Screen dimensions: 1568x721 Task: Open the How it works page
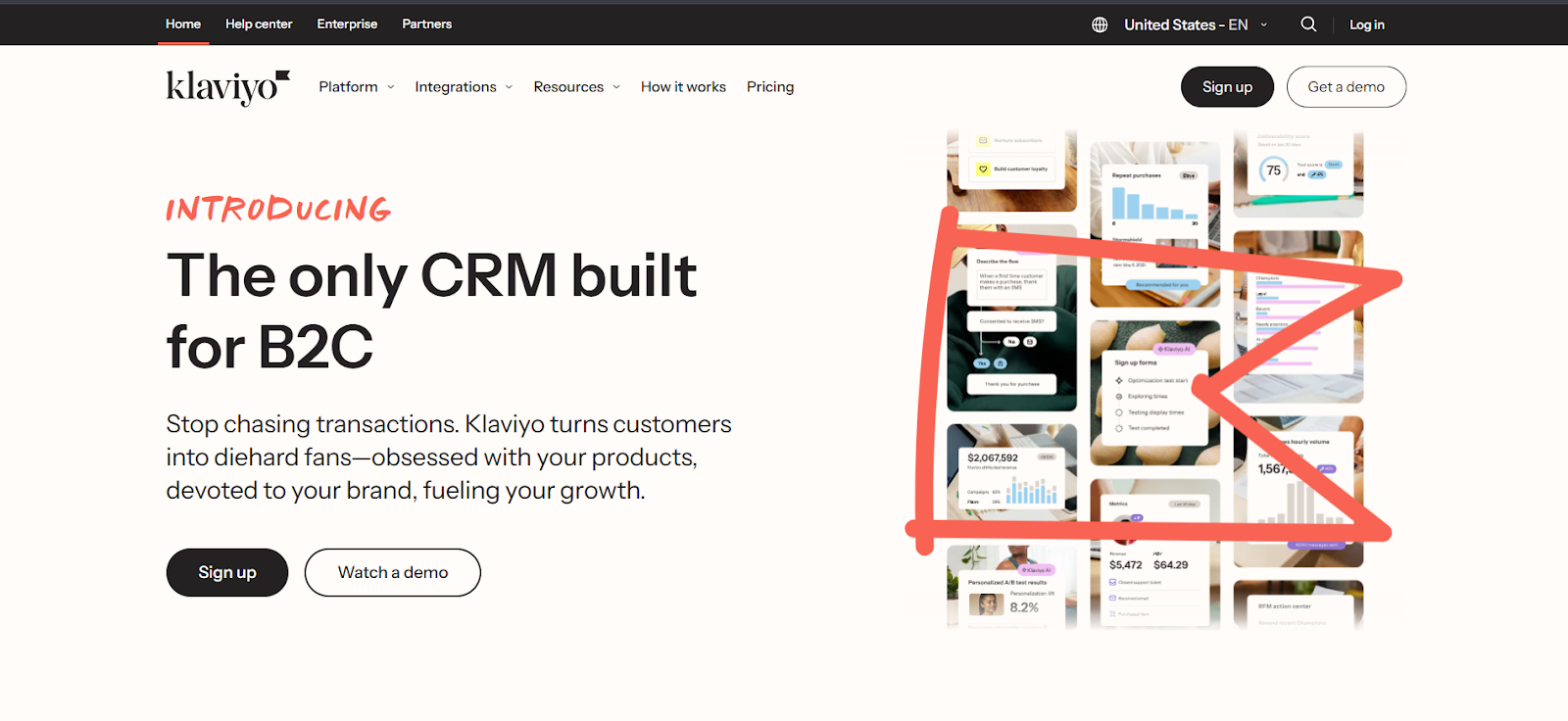tap(683, 87)
